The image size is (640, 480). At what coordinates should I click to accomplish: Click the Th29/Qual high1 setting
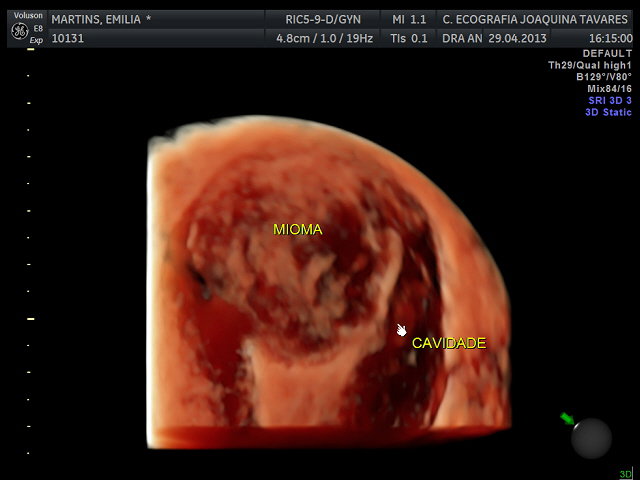coord(590,65)
